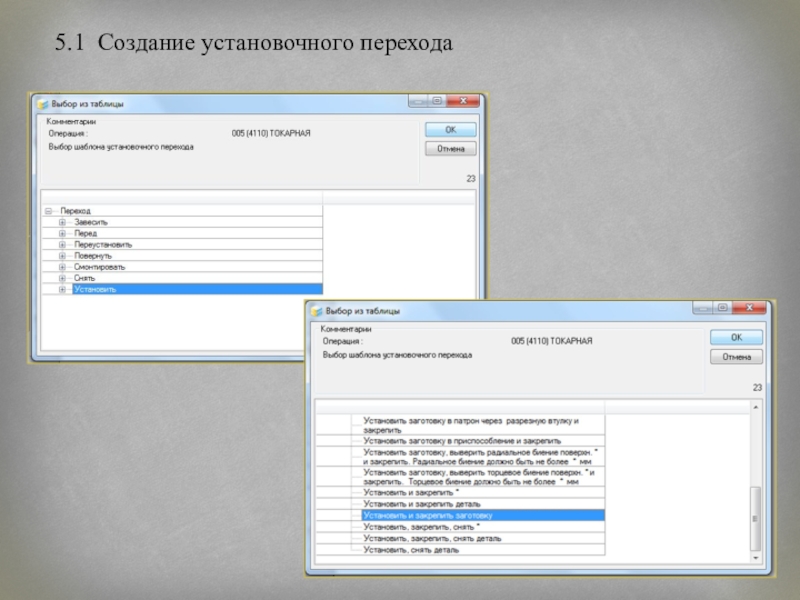800x600 pixels.
Task: Collapse the root Переход tree node
Action: [49, 211]
